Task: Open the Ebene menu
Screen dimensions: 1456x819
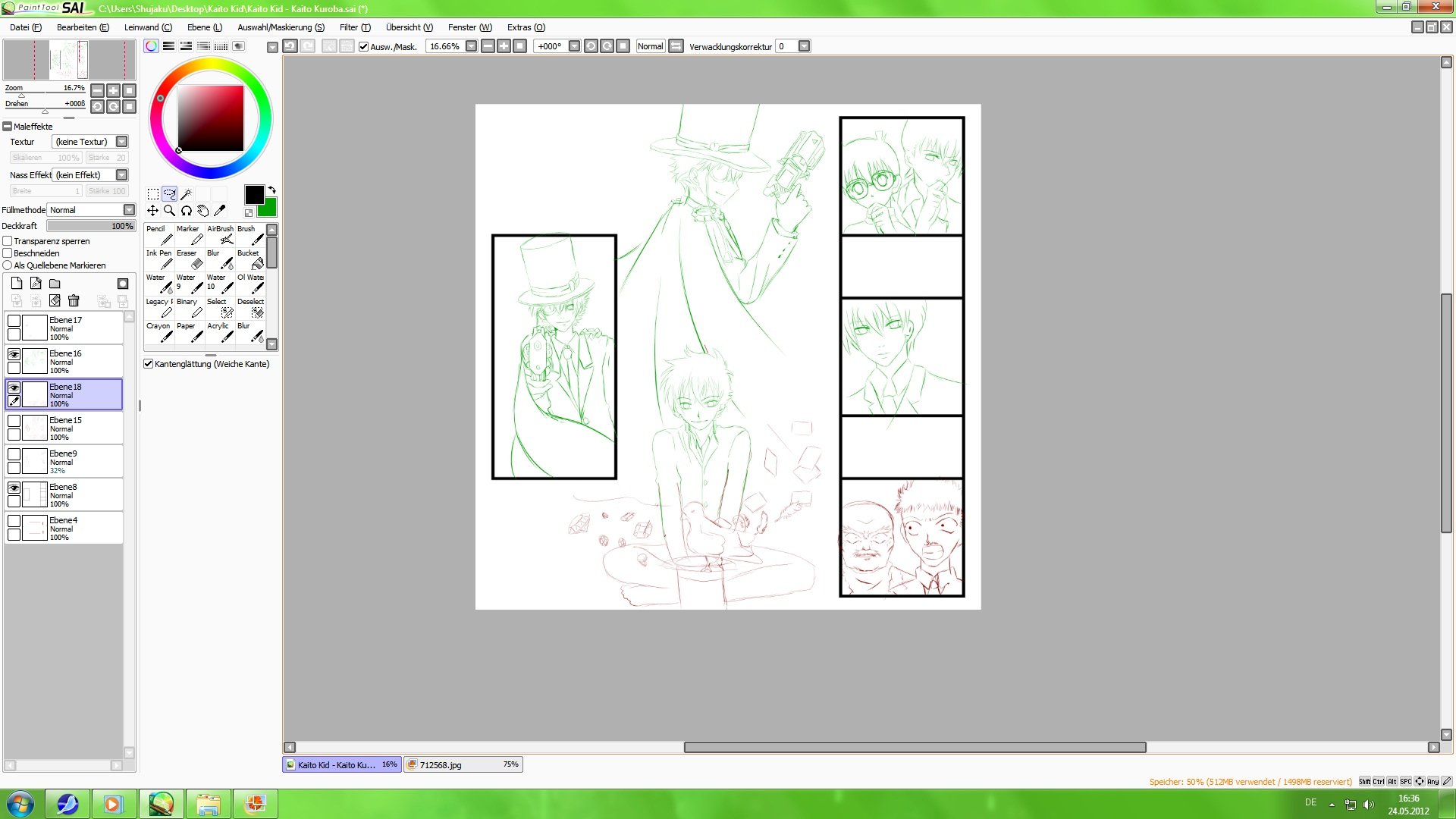Action: point(205,27)
